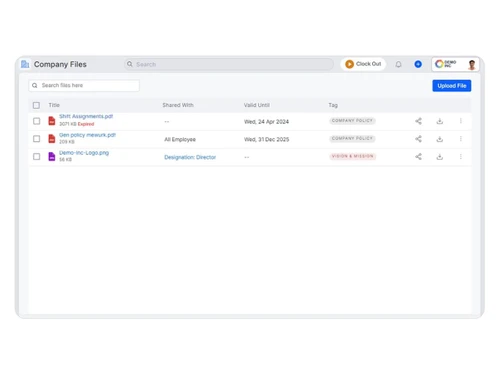Open more options for Gen policy mewurk.pdf
The width and height of the screenshot is (500, 375).
[461, 139]
